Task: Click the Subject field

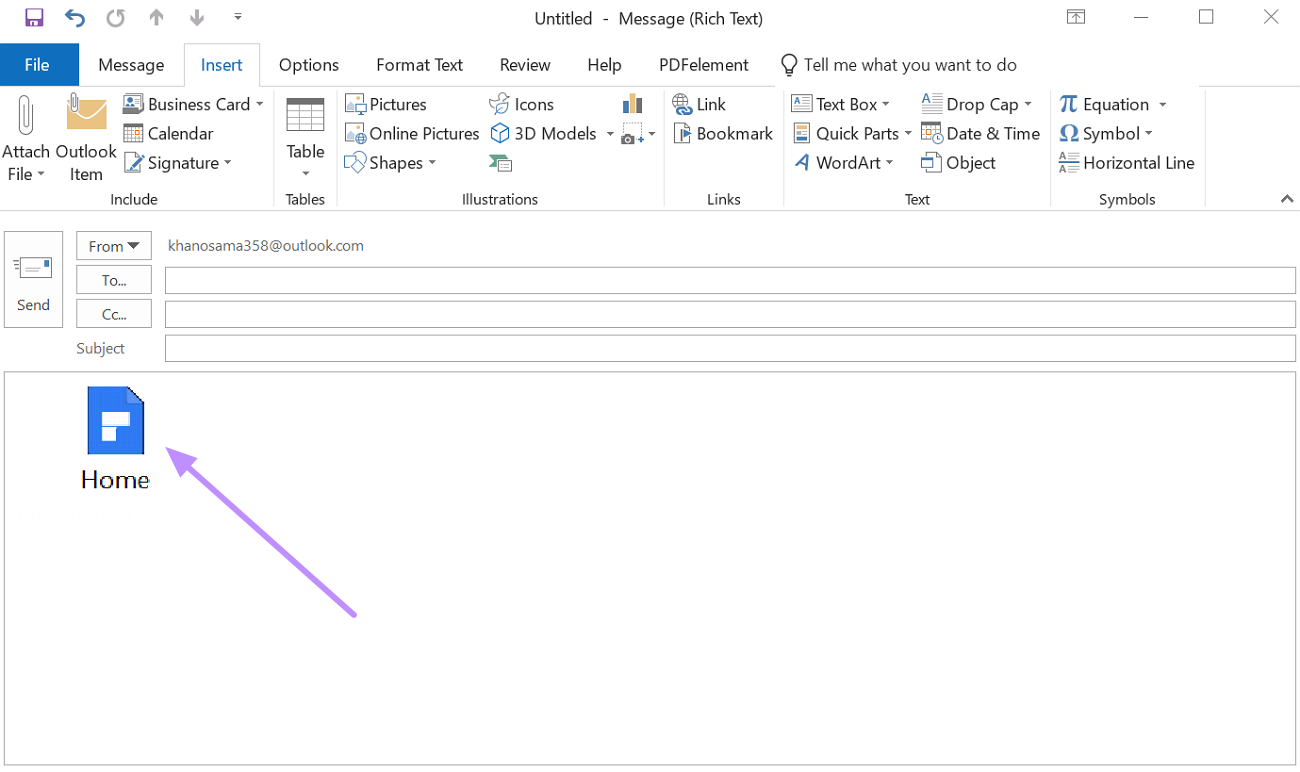Action: click(x=730, y=348)
